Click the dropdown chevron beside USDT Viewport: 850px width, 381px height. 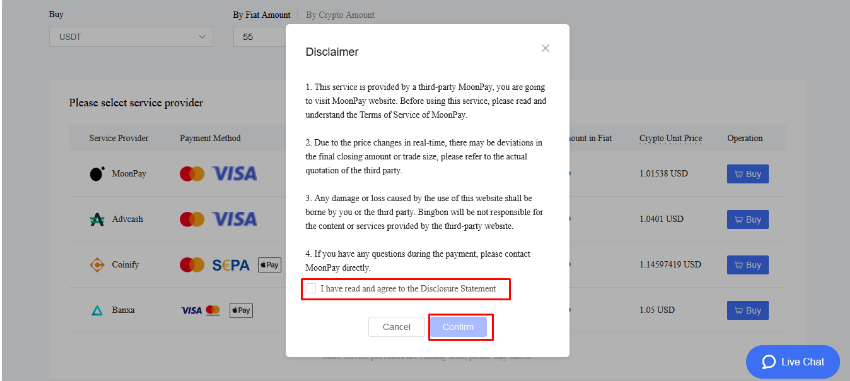click(x=202, y=37)
